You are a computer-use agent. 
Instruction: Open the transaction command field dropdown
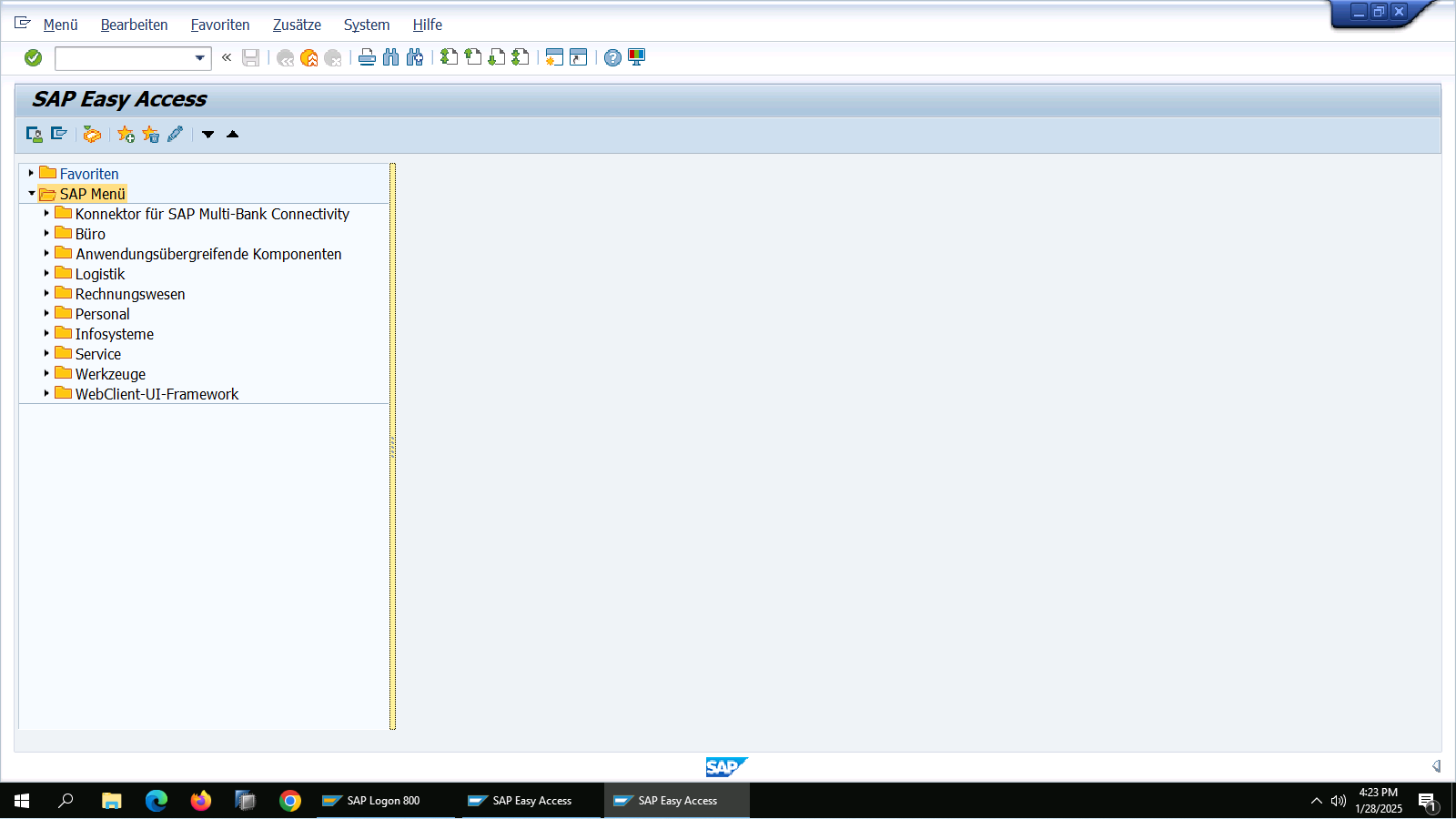pos(199,58)
